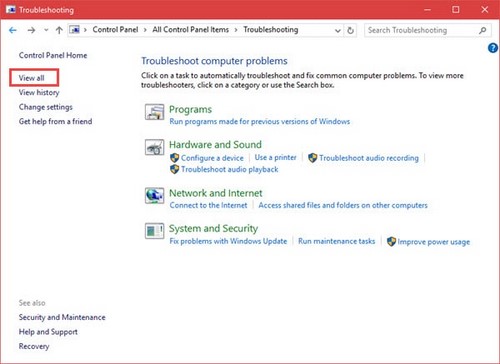
Task: Click Use a printer link
Action: [275, 157]
